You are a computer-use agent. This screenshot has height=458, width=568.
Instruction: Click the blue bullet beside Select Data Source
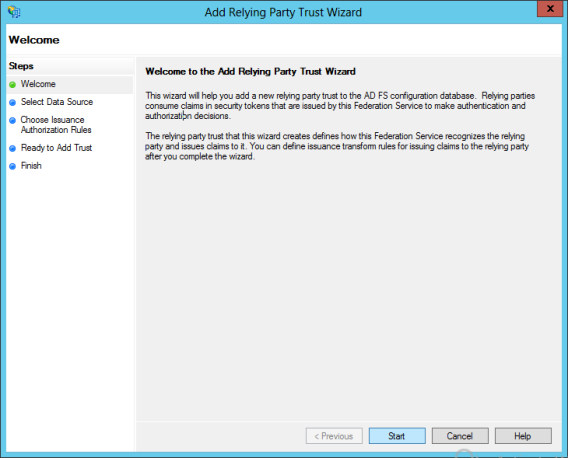13,103
